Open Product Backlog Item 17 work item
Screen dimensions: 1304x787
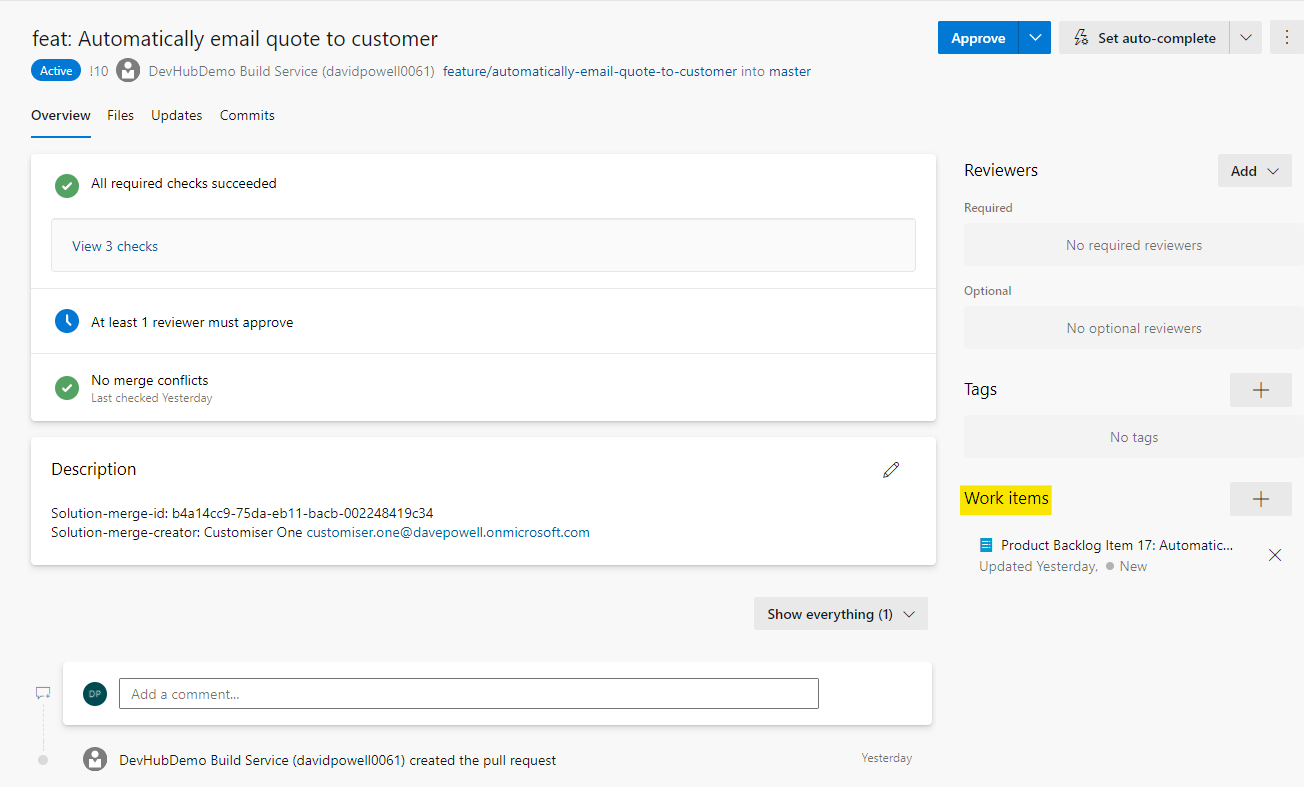[1117, 545]
